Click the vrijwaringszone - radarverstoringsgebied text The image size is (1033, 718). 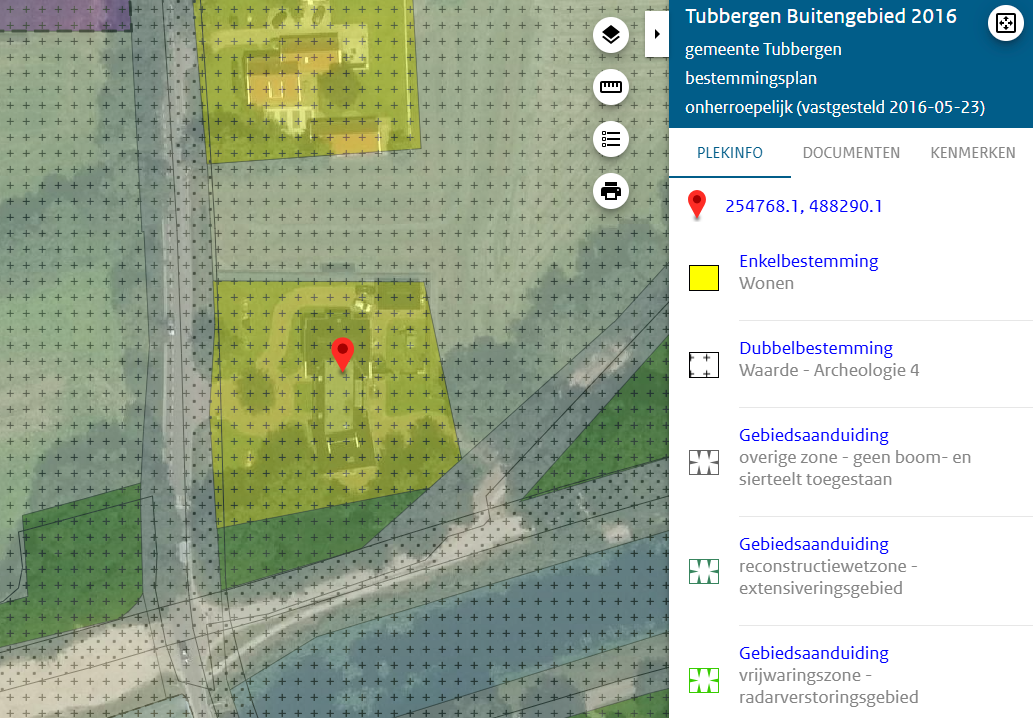[829, 686]
